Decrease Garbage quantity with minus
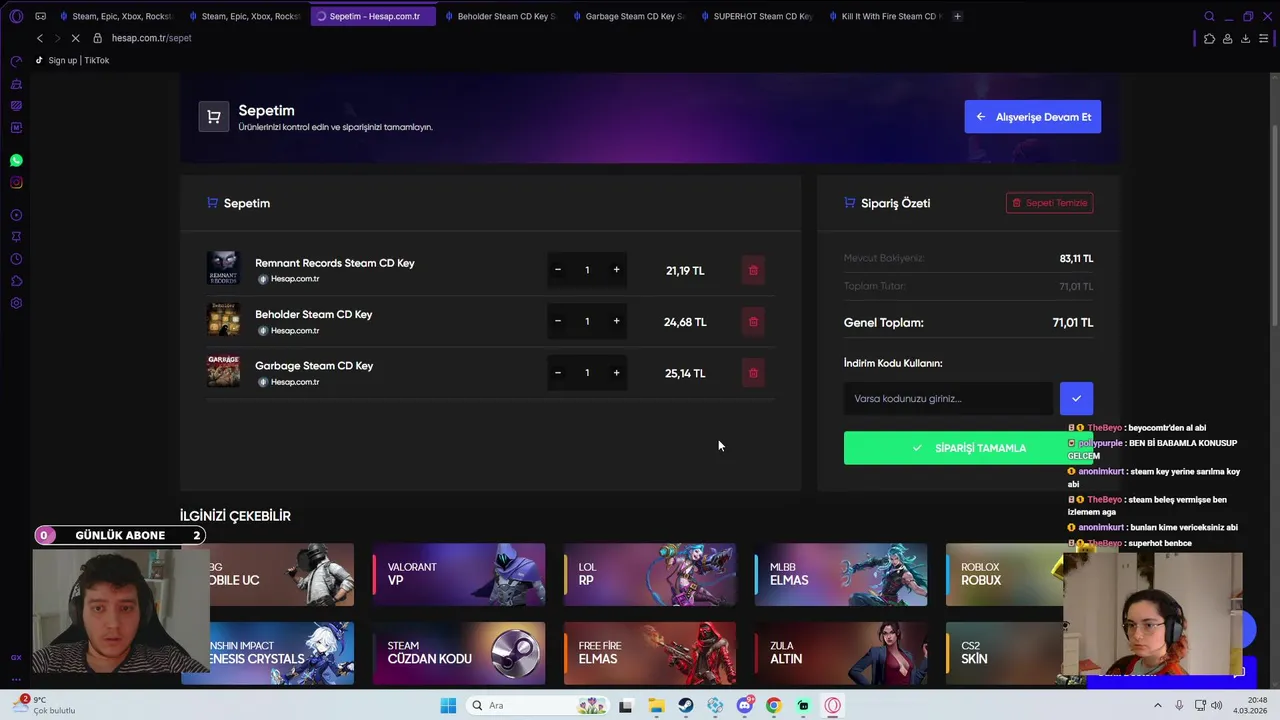The image size is (1280, 720). pos(558,373)
